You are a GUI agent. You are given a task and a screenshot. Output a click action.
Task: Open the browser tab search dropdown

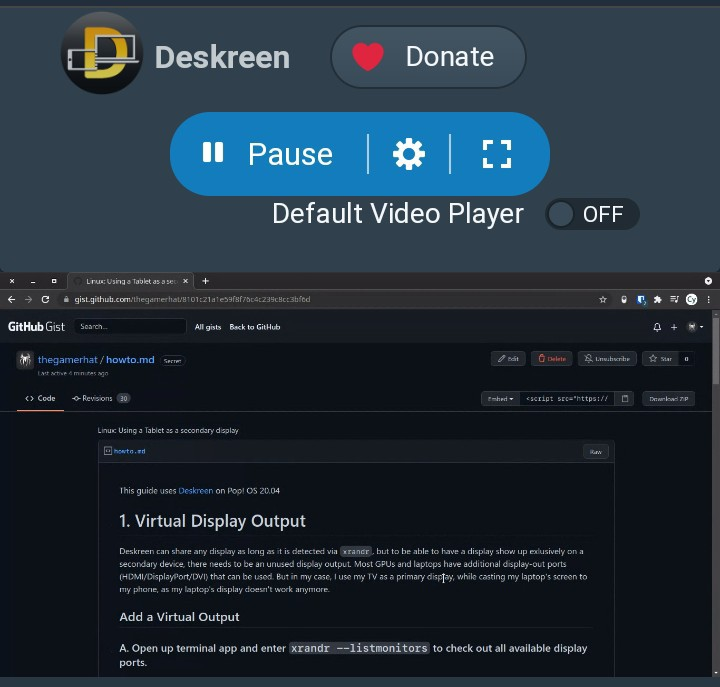point(708,281)
